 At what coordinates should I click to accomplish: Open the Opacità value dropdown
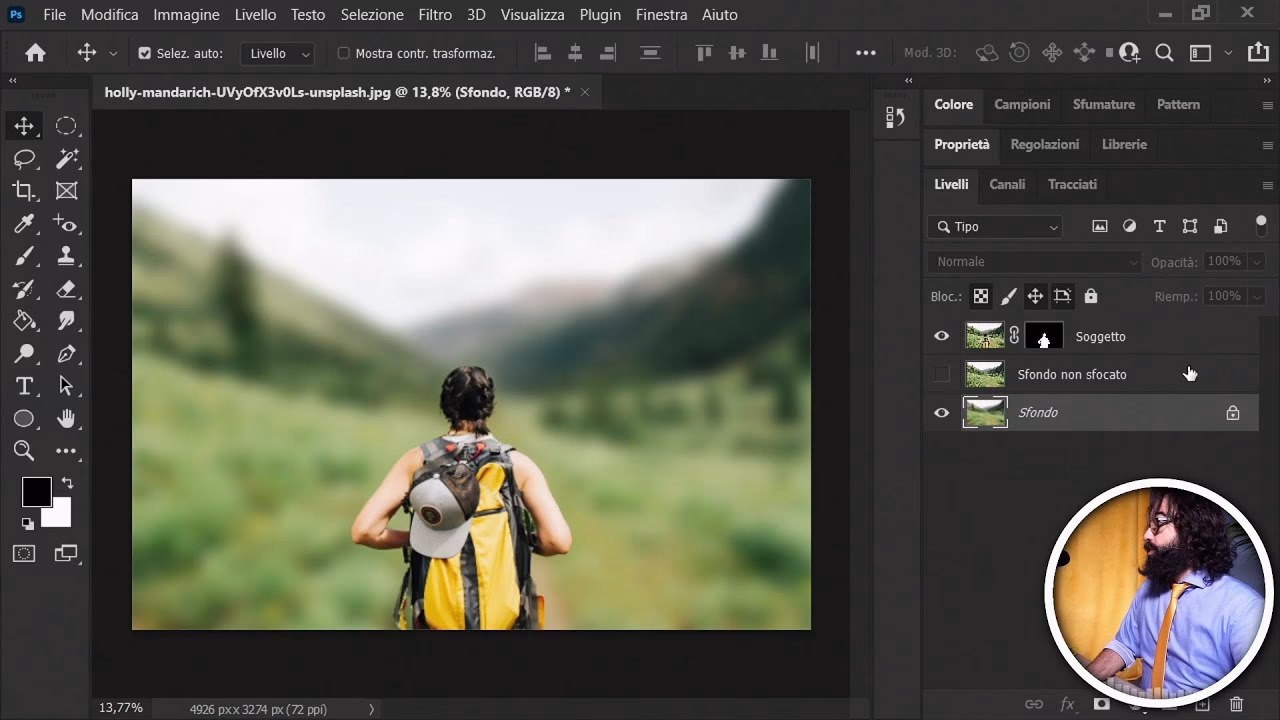(1259, 261)
